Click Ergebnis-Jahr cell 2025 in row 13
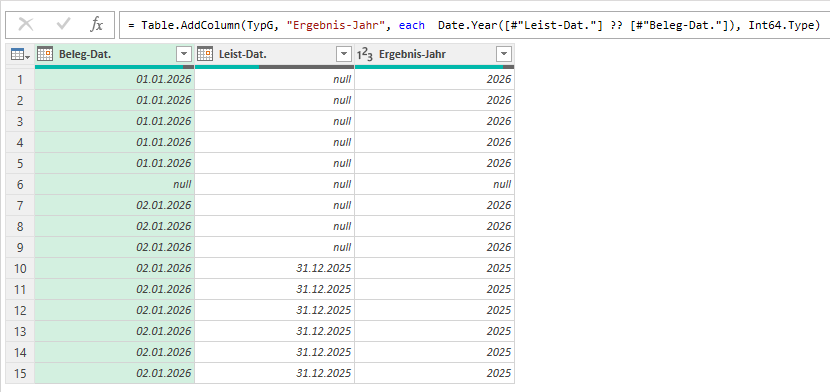The height and width of the screenshot is (392, 830). [435, 331]
